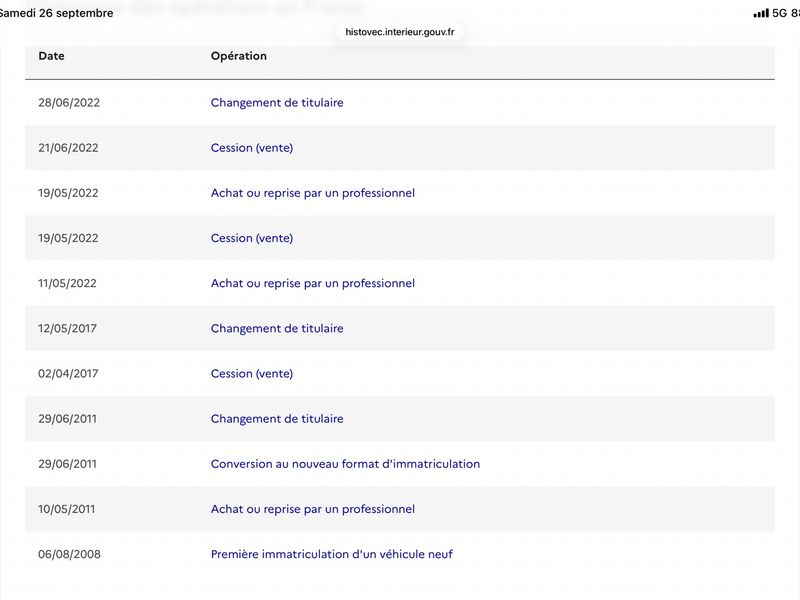Open Cession (vente) dated 02/04/2017
Viewport: 800px width, 600px height.
click(252, 373)
